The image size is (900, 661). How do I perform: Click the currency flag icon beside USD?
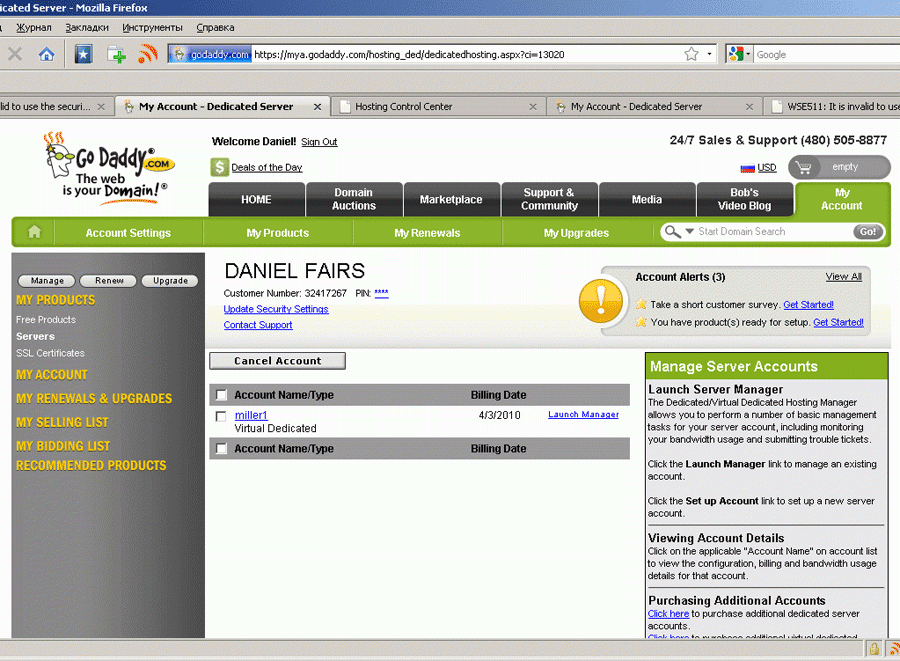click(747, 168)
